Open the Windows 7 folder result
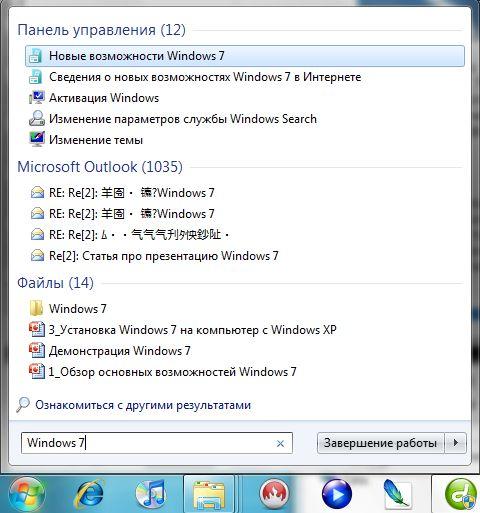Viewport: 480px width, 513px height. point(78,309)
